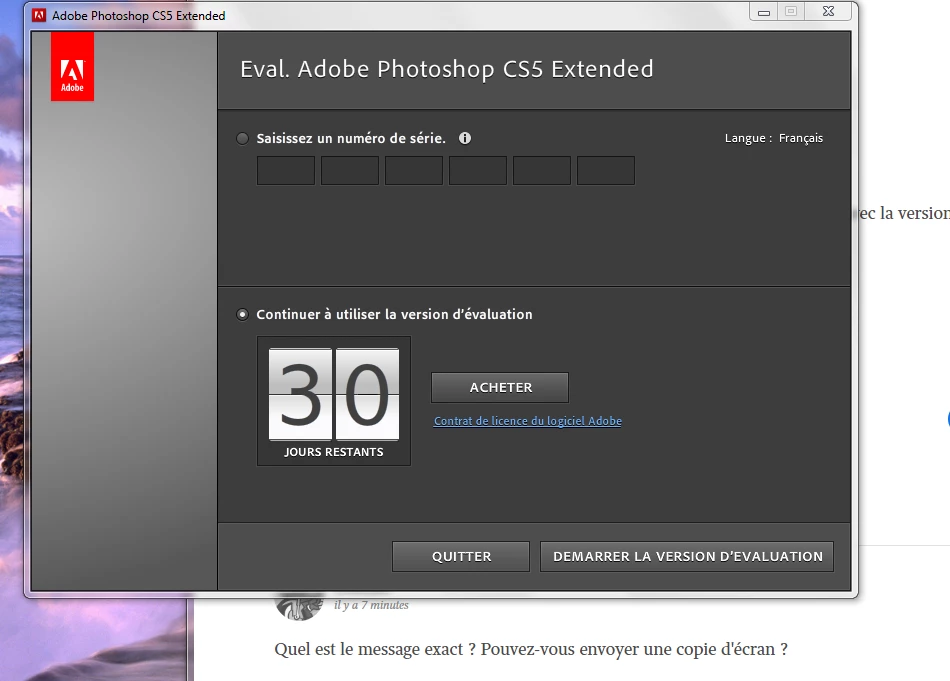Select continue using evaluation version radio
950x681 pixels.
click(x=242, y=314)
